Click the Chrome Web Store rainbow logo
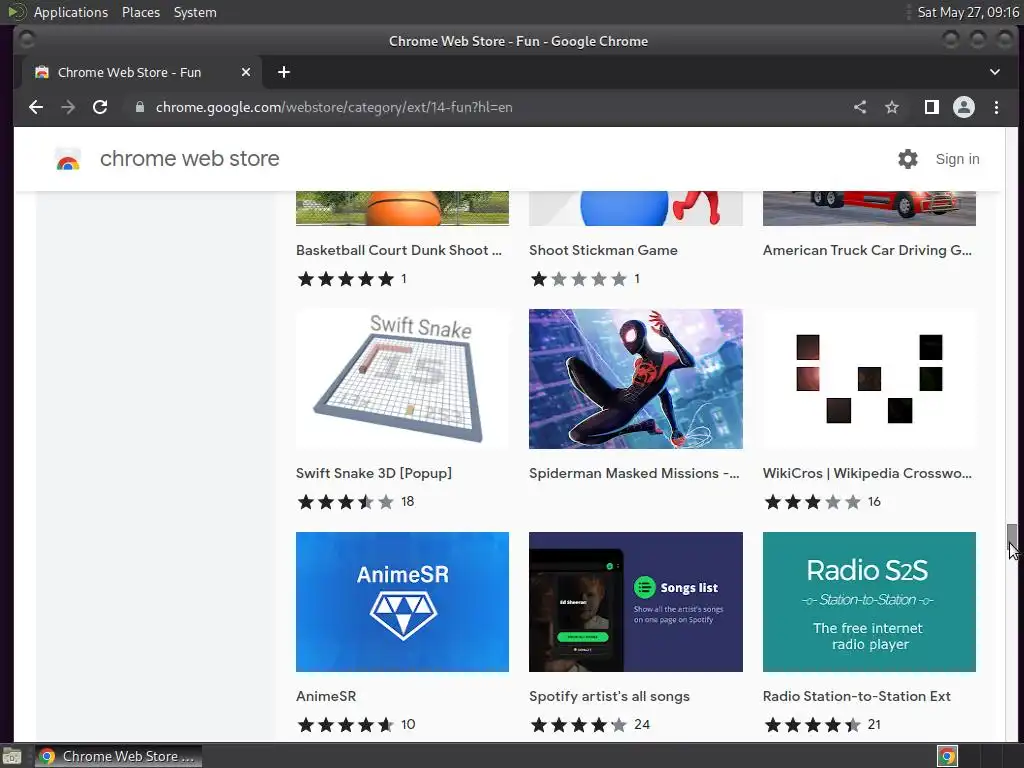The width and height of the screenshot is (1024, 768). [68, 159]
